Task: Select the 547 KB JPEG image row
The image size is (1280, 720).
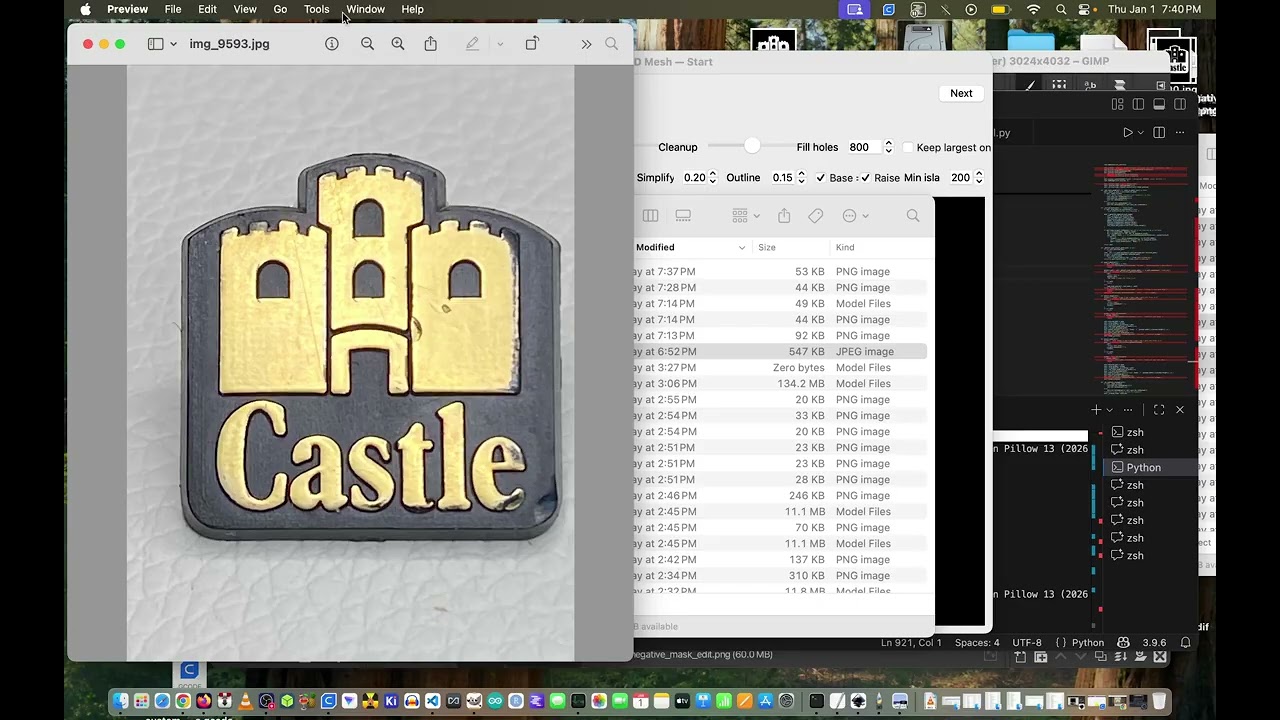Action: click(x=780, y=352)
